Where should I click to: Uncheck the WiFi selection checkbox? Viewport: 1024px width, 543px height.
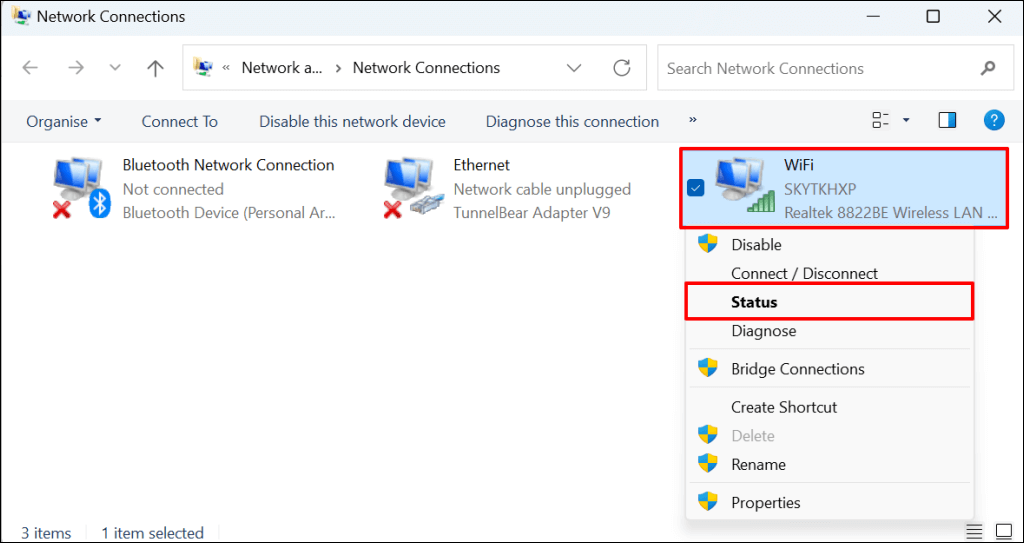(697, 188)
